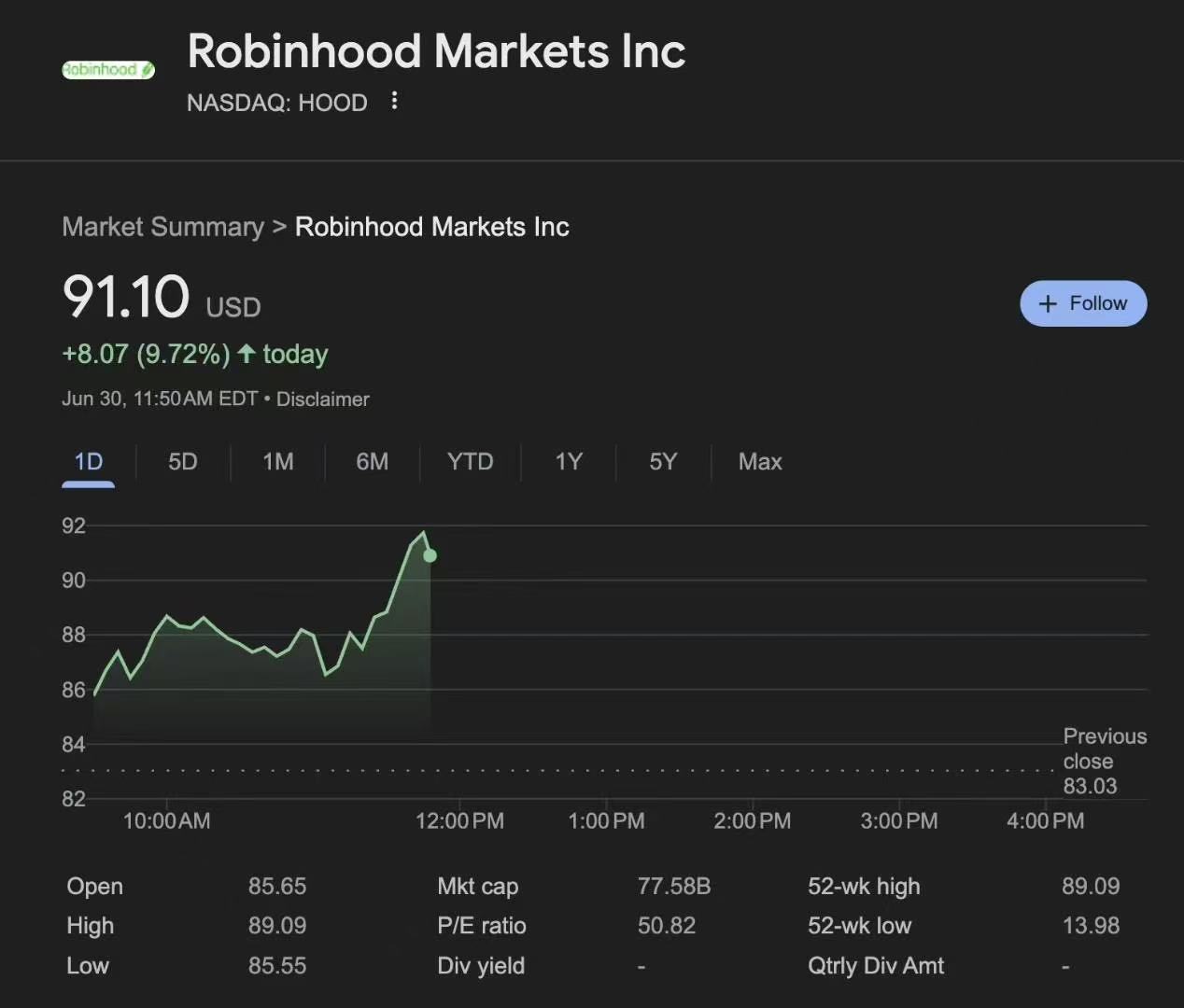The height and width of the screenshot is (1008, 1184).
Task: Select the 1Y chart range tab
Action: [569, 462]
